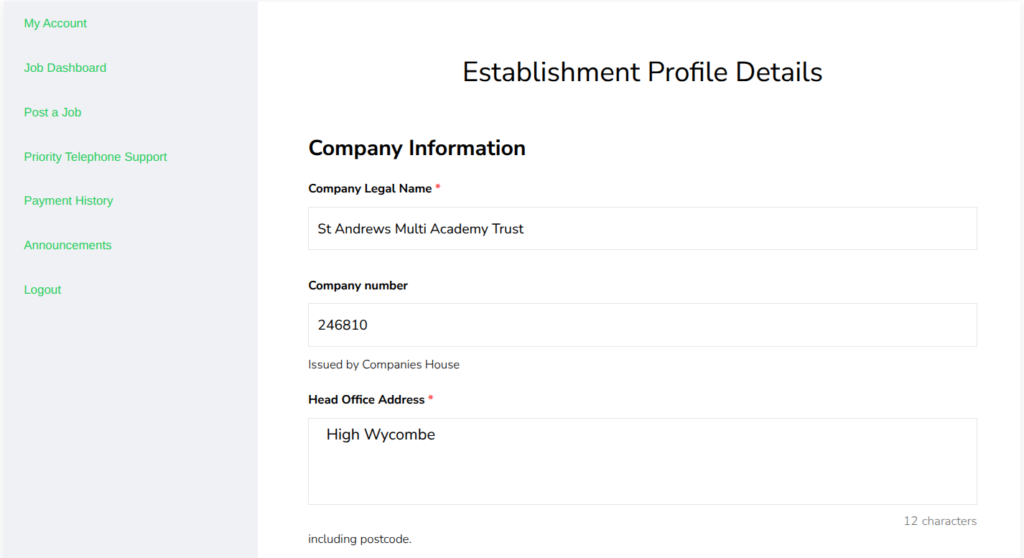
Task: Click the '12 characters' counter text
Action: click(940, 521)
